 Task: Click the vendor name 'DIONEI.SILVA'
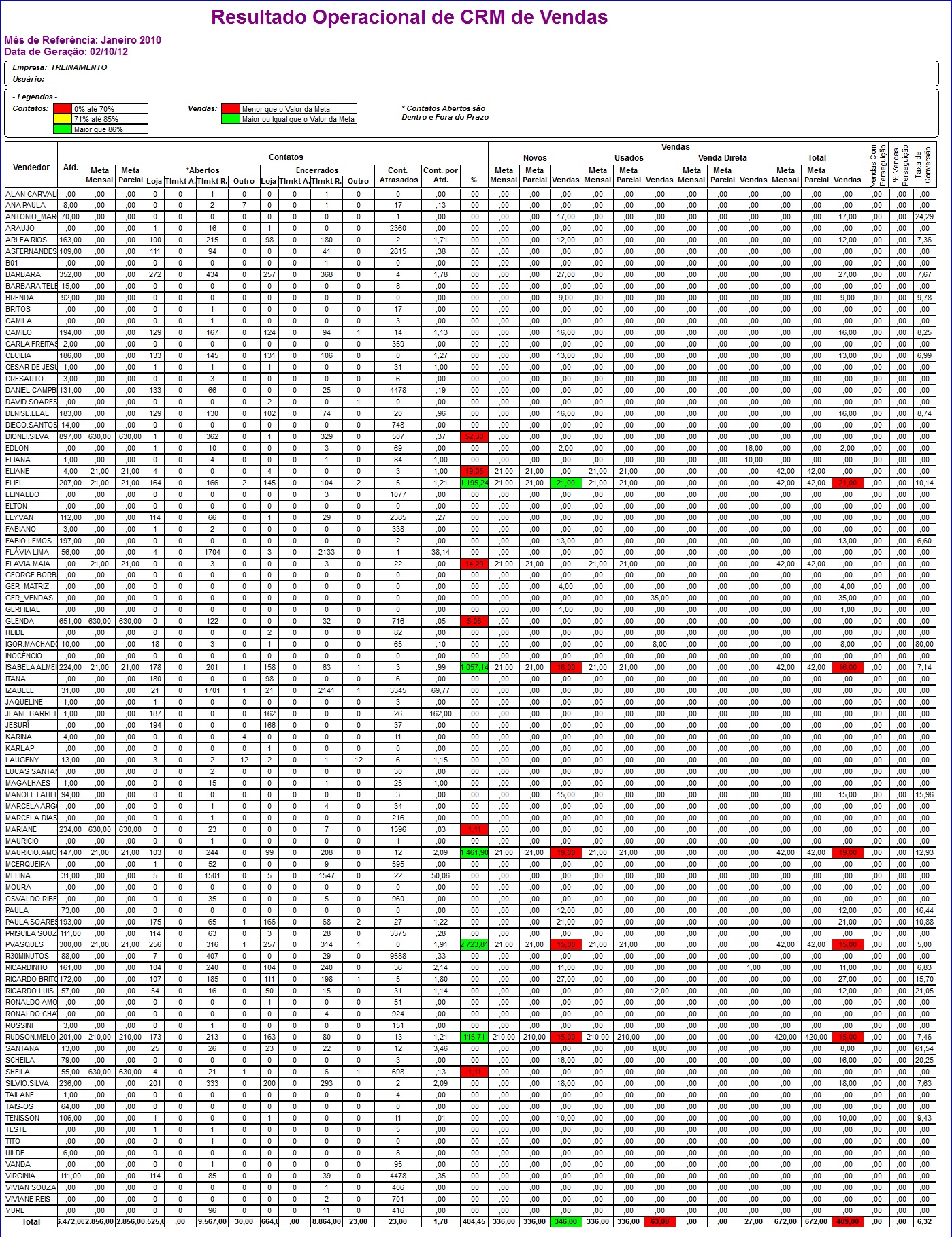coord(27,436)
